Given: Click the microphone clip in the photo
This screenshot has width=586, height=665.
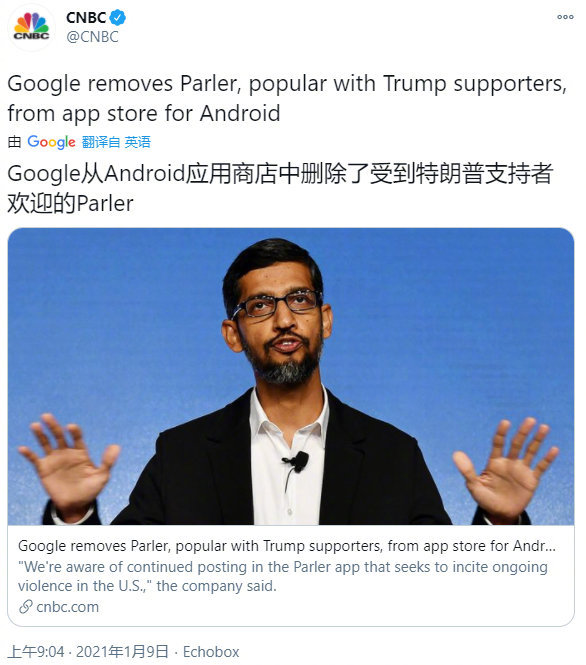Looking at the screenshot, I should pyautogui.click(x=297, y=462).
